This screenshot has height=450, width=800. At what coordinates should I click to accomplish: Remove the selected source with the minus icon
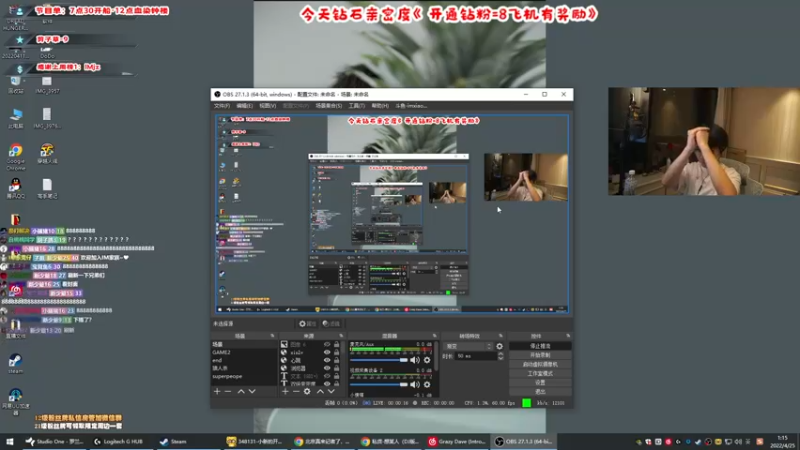[x=296, y=391]
